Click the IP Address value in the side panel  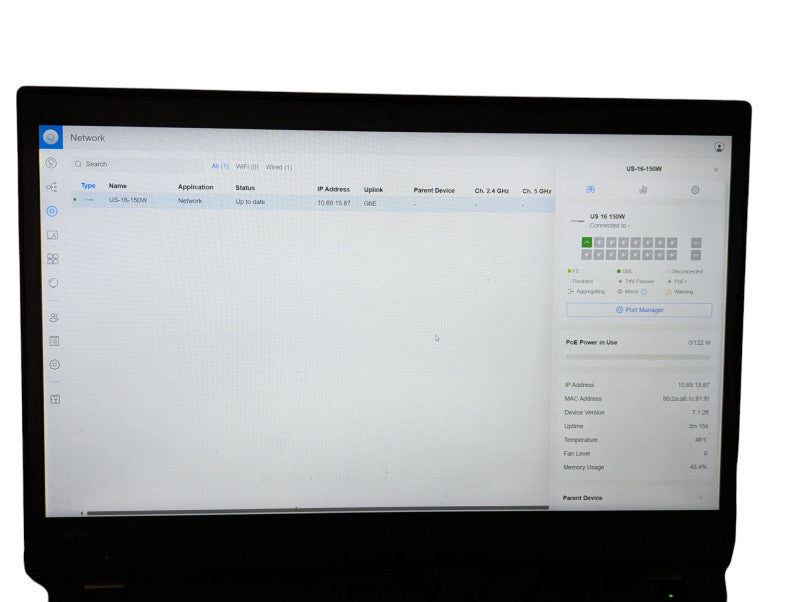point(693,385)
